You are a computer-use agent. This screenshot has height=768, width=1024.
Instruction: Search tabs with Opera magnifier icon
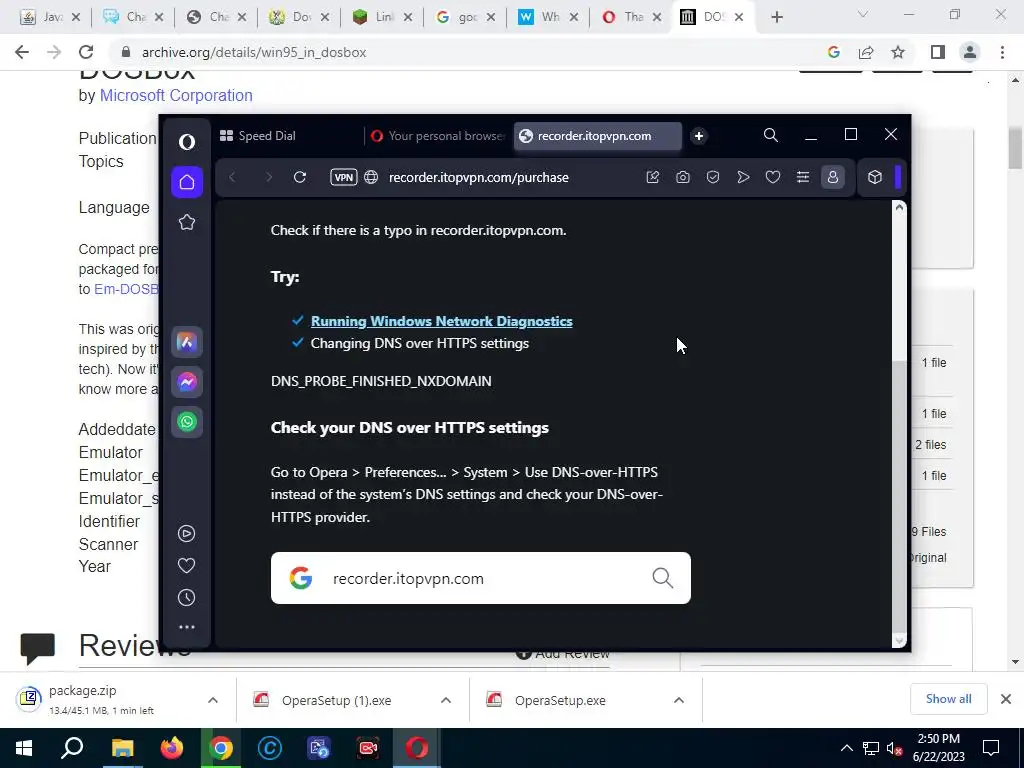(771, 135)
